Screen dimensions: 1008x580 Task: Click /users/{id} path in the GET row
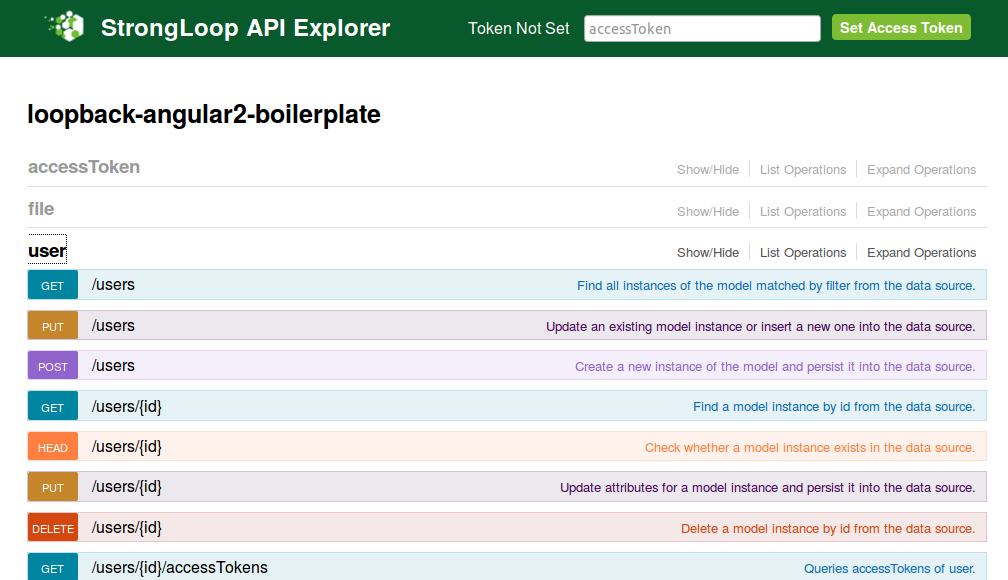[127, 406]
